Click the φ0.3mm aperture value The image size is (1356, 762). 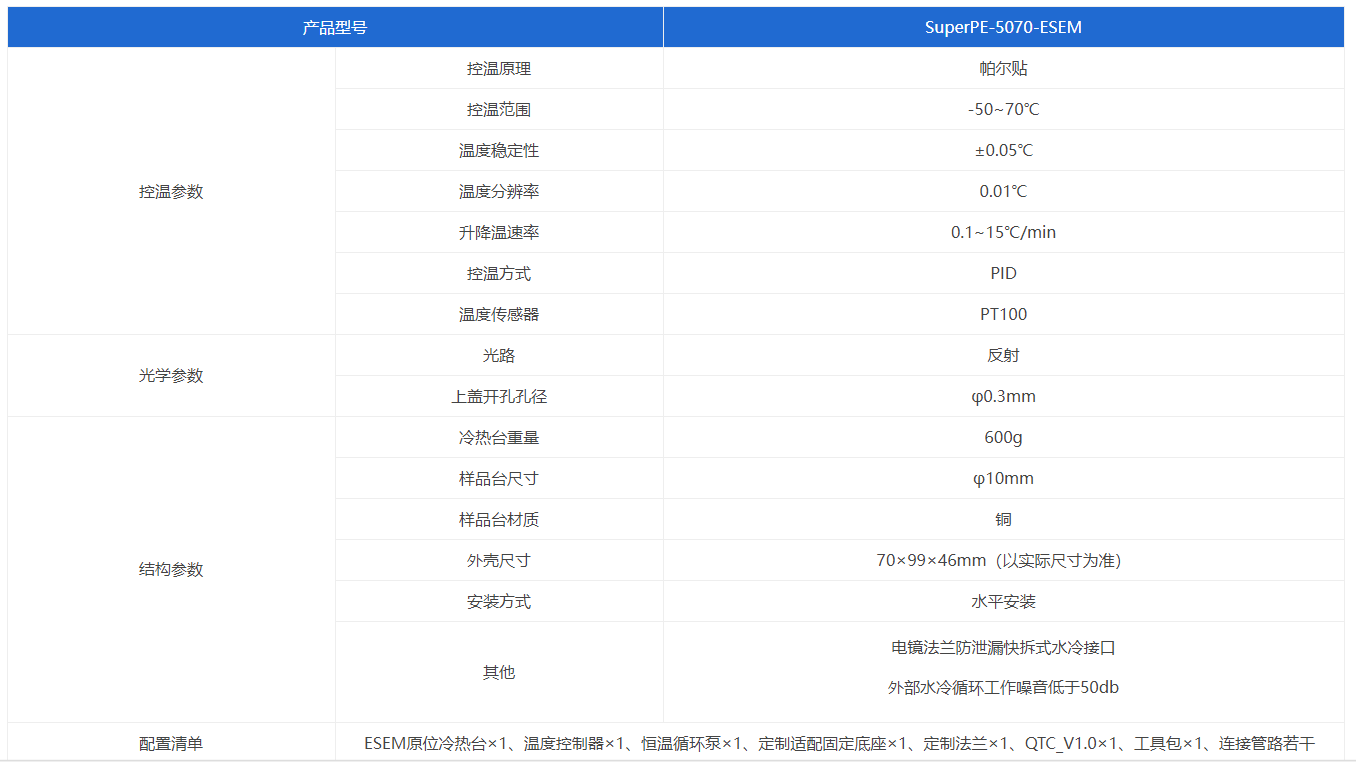1003,397
